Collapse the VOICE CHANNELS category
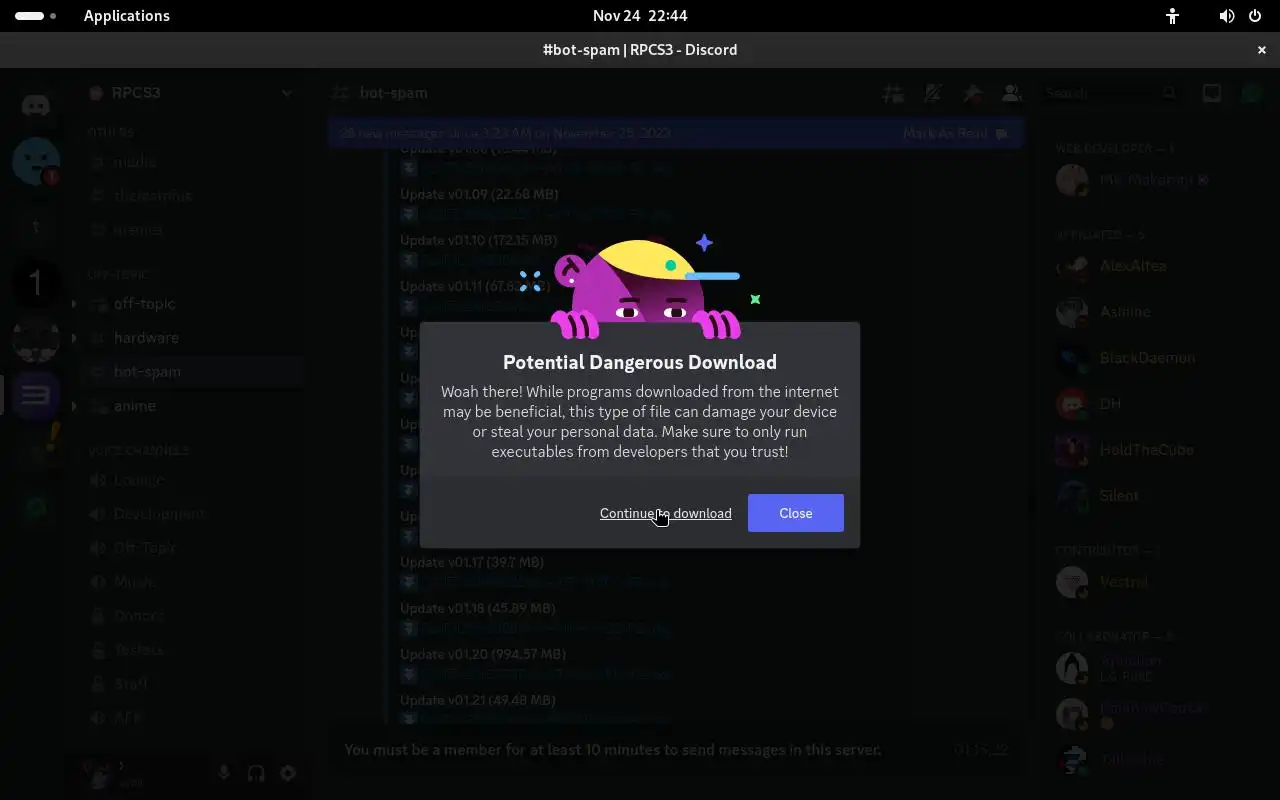 point(138,451)
